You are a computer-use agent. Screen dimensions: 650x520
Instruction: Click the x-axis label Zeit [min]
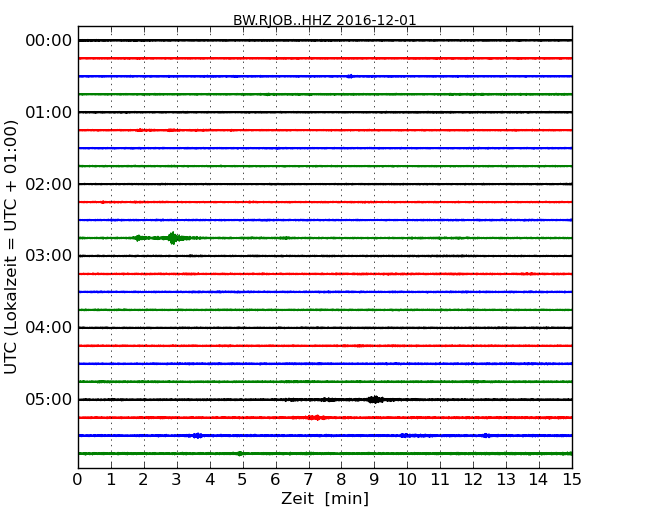coord(325,498)
